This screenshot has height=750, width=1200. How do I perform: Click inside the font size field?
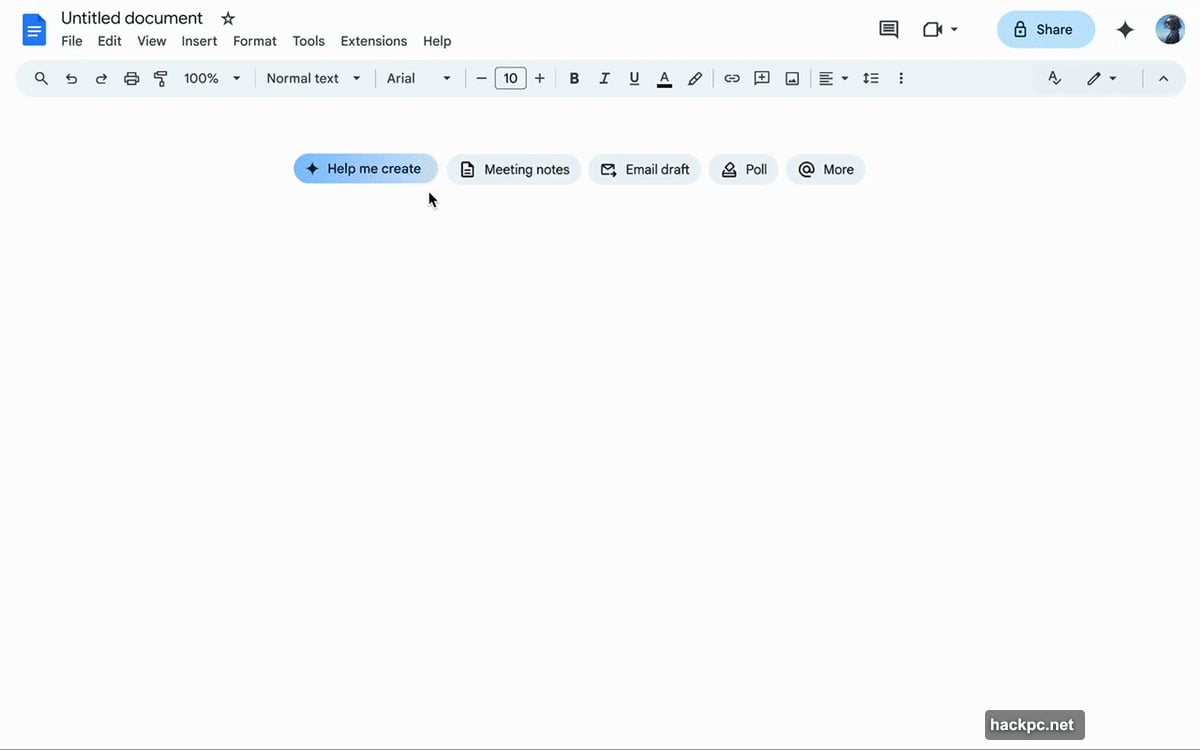point(510,78)
